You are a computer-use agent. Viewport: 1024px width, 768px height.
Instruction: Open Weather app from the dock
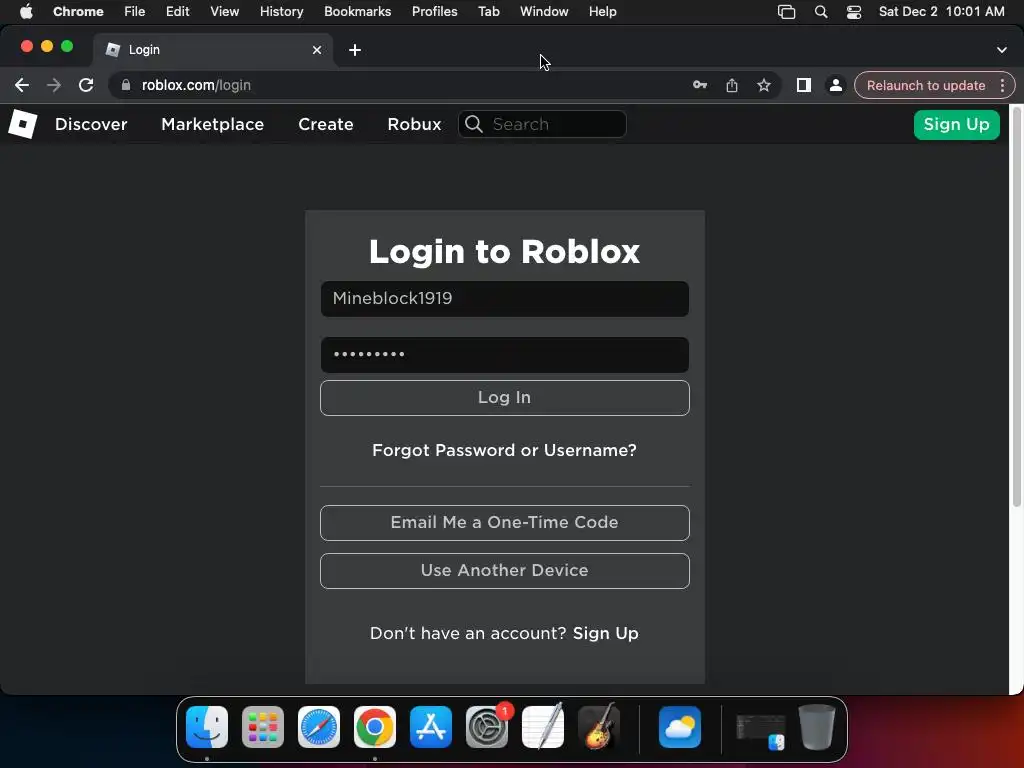click(680, 727)
